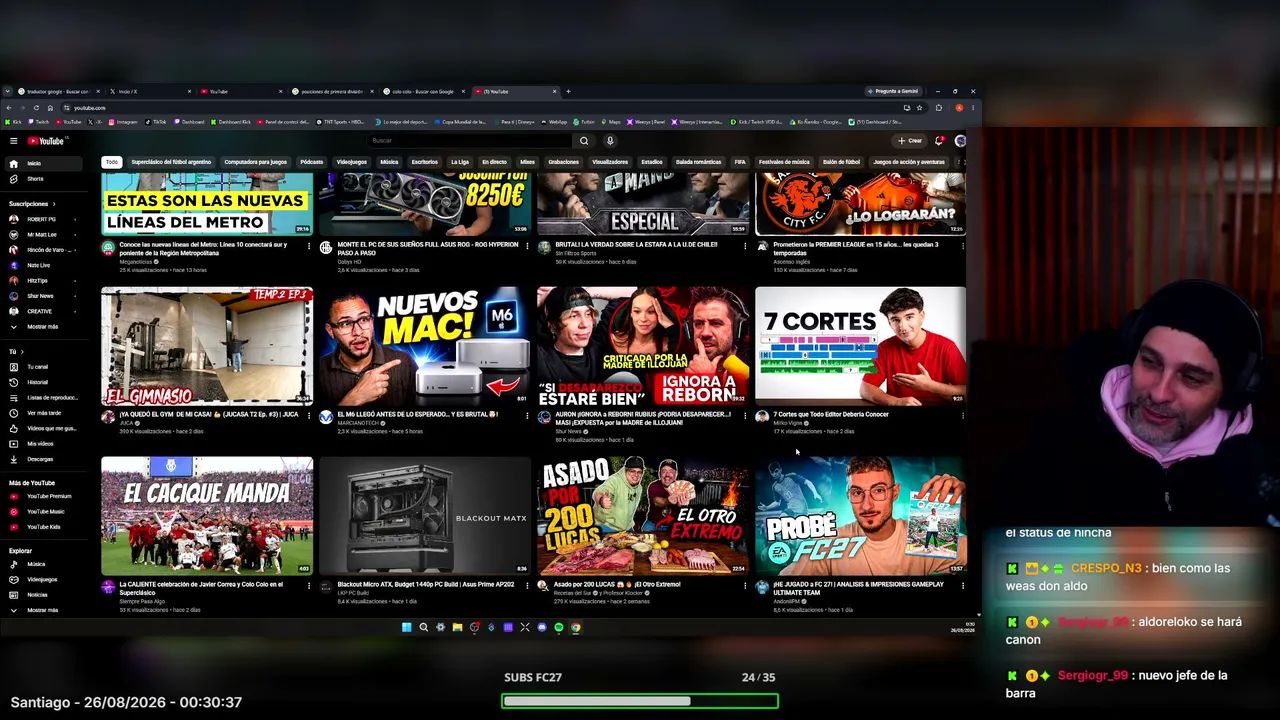
Task: Select the La Liga category chip
Action: pos(460,162)
